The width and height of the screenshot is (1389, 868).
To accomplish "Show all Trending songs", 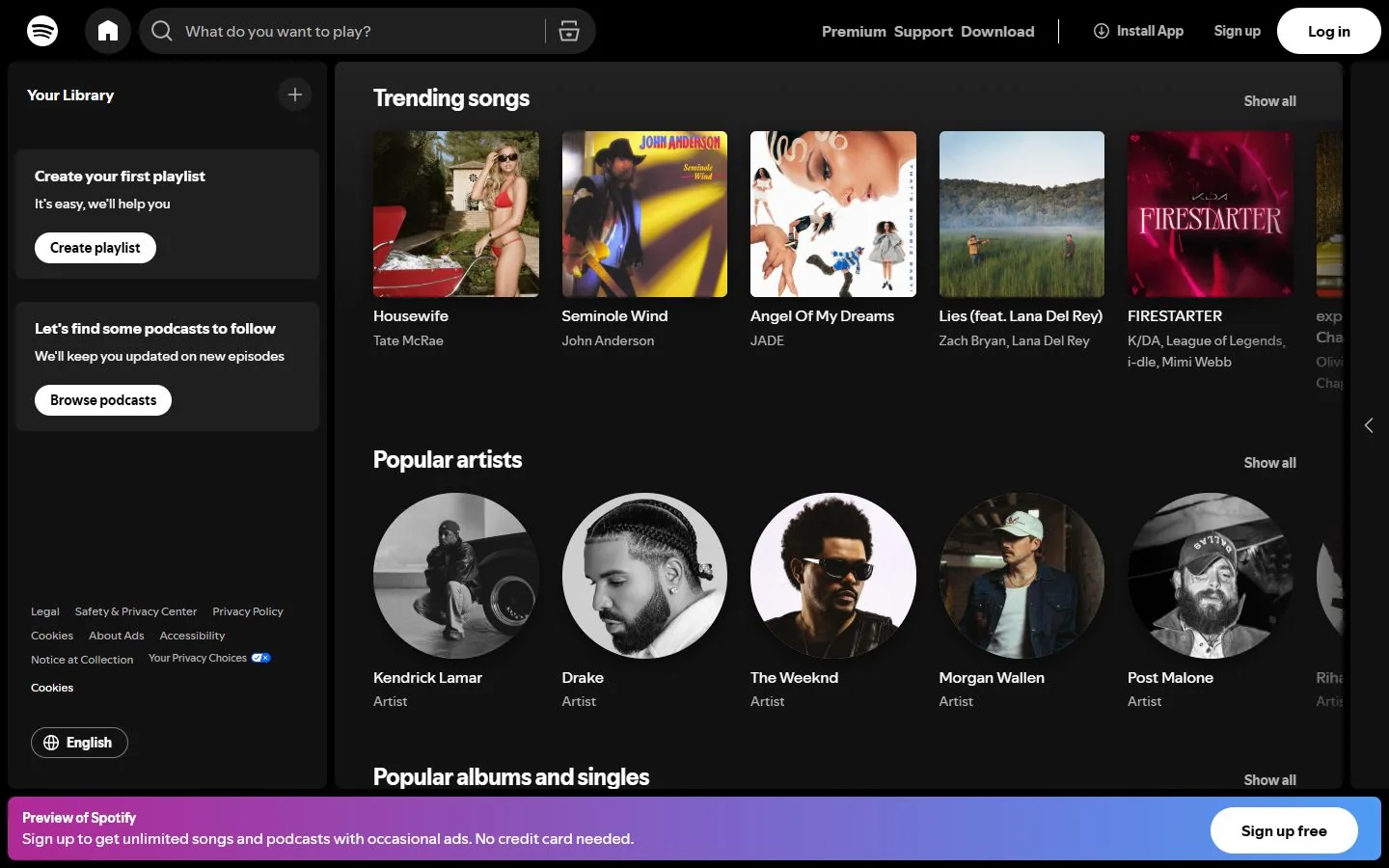I will coord(1269,101).
